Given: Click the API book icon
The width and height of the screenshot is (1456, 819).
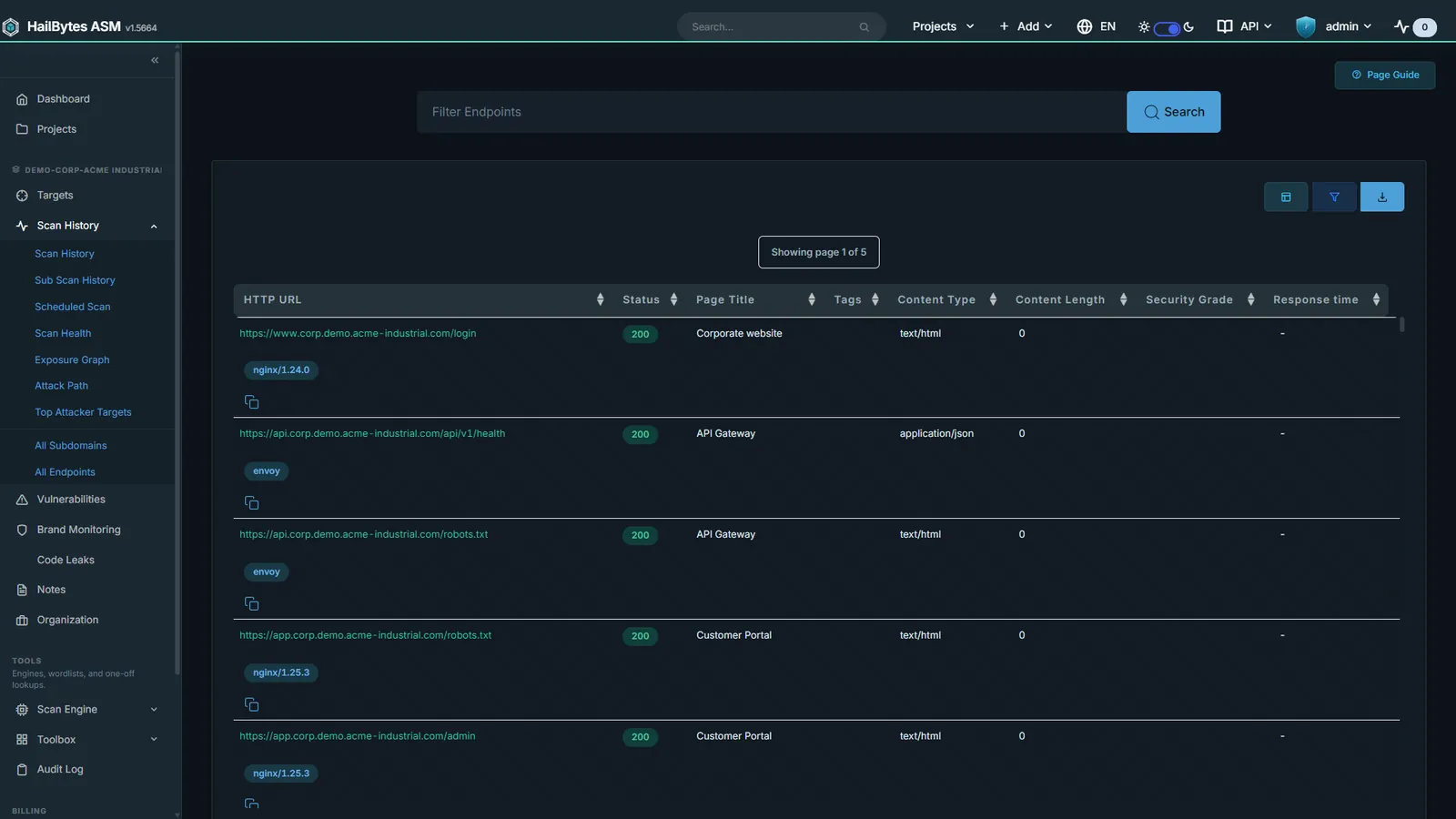Looking at the screenshot, I should (x=1225, y=26).
